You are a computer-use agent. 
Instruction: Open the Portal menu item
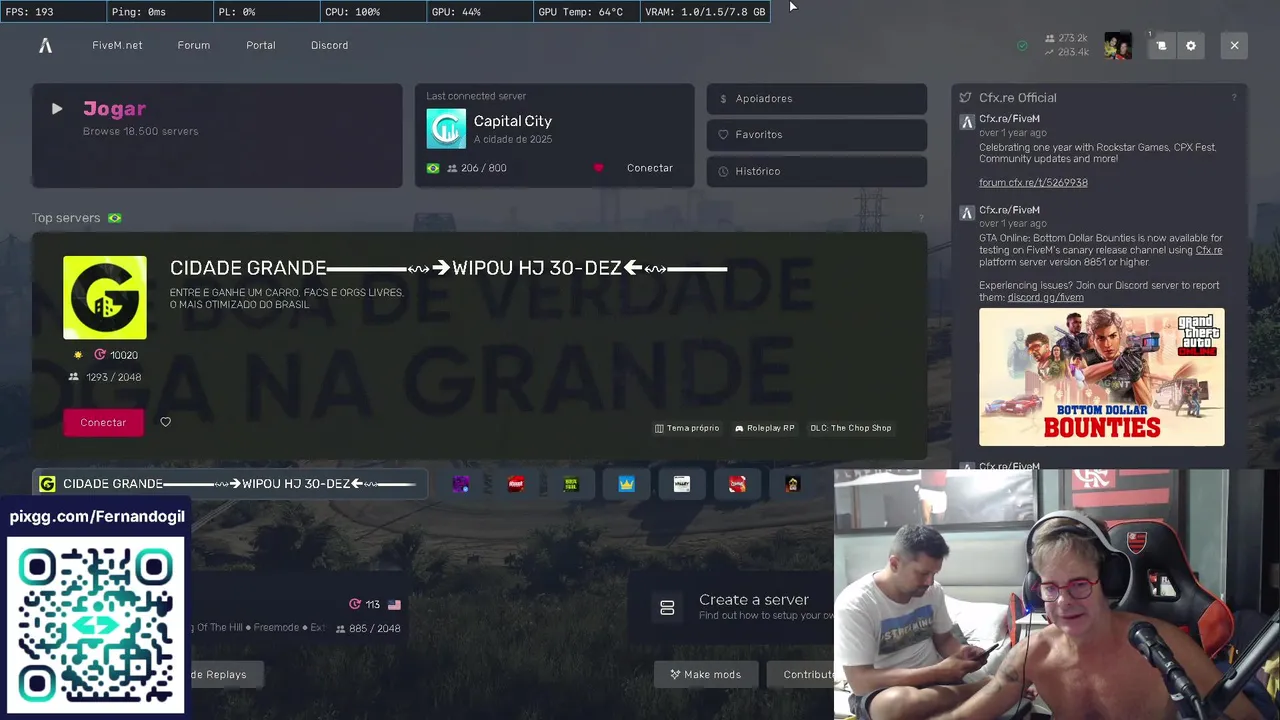[261, 45]
